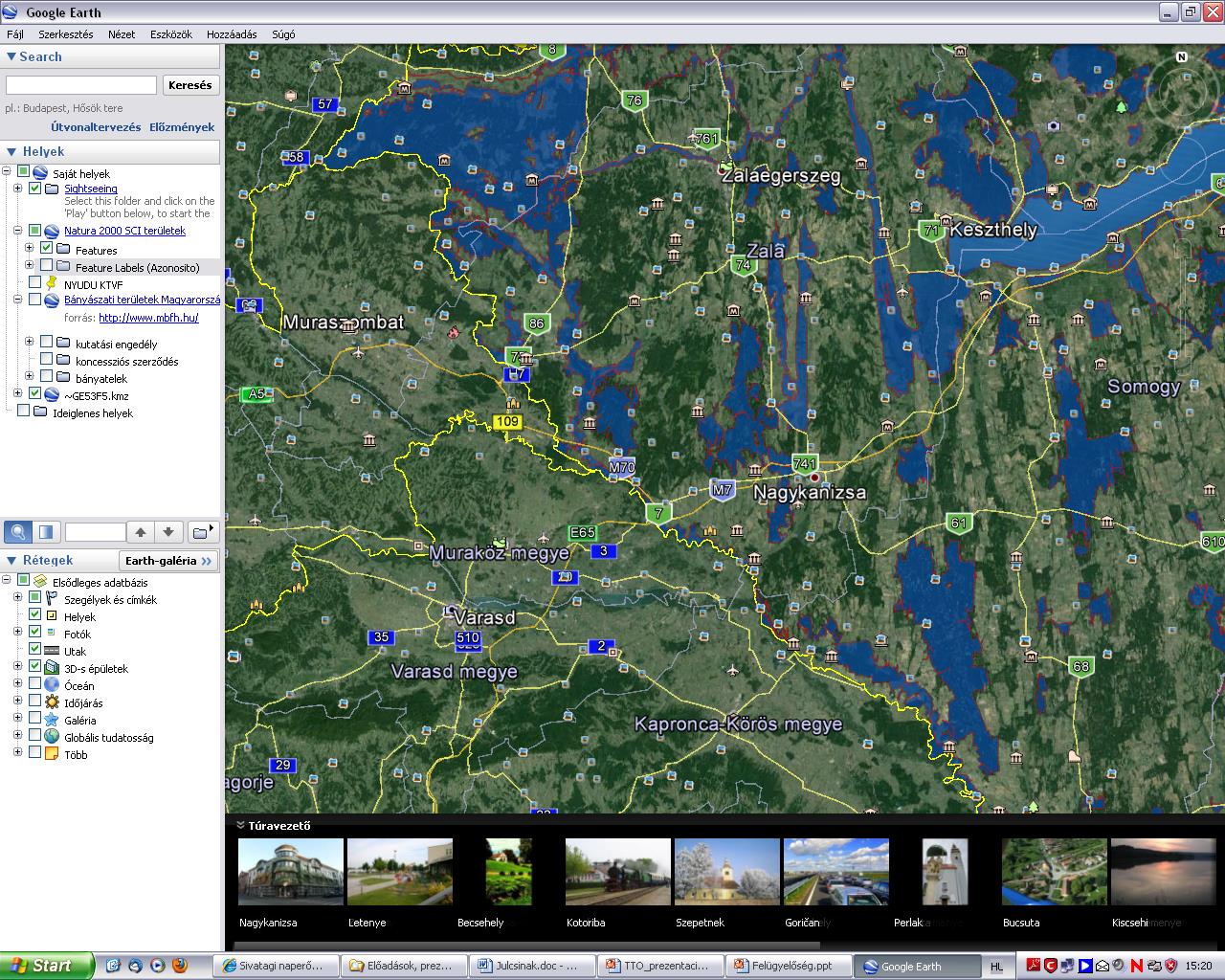Click the Elsődleges adatbázis layers stack icon
Screen dimensions: 1225x980
(40, 582)
